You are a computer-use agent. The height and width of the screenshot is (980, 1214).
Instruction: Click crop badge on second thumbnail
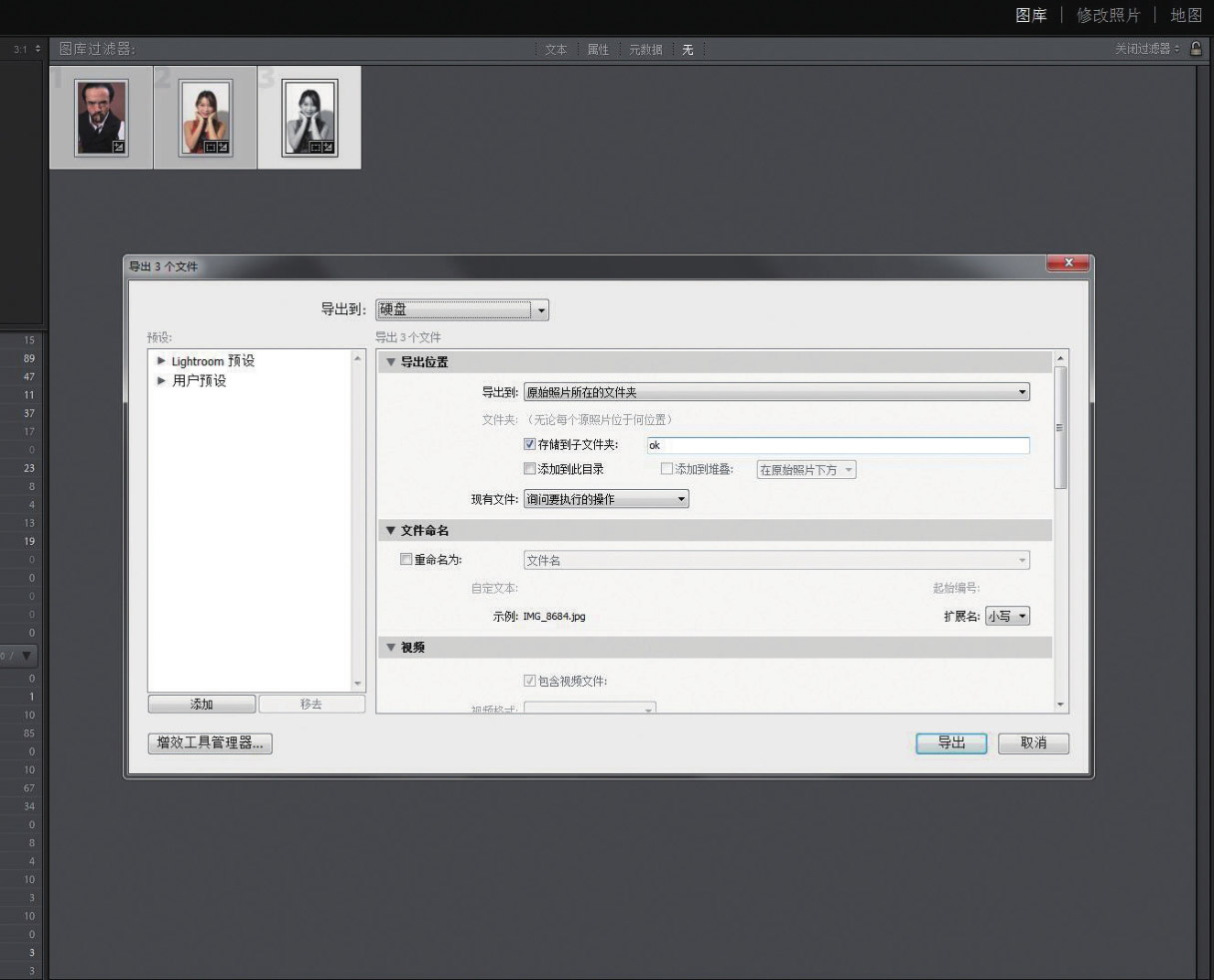click(211, 148)
